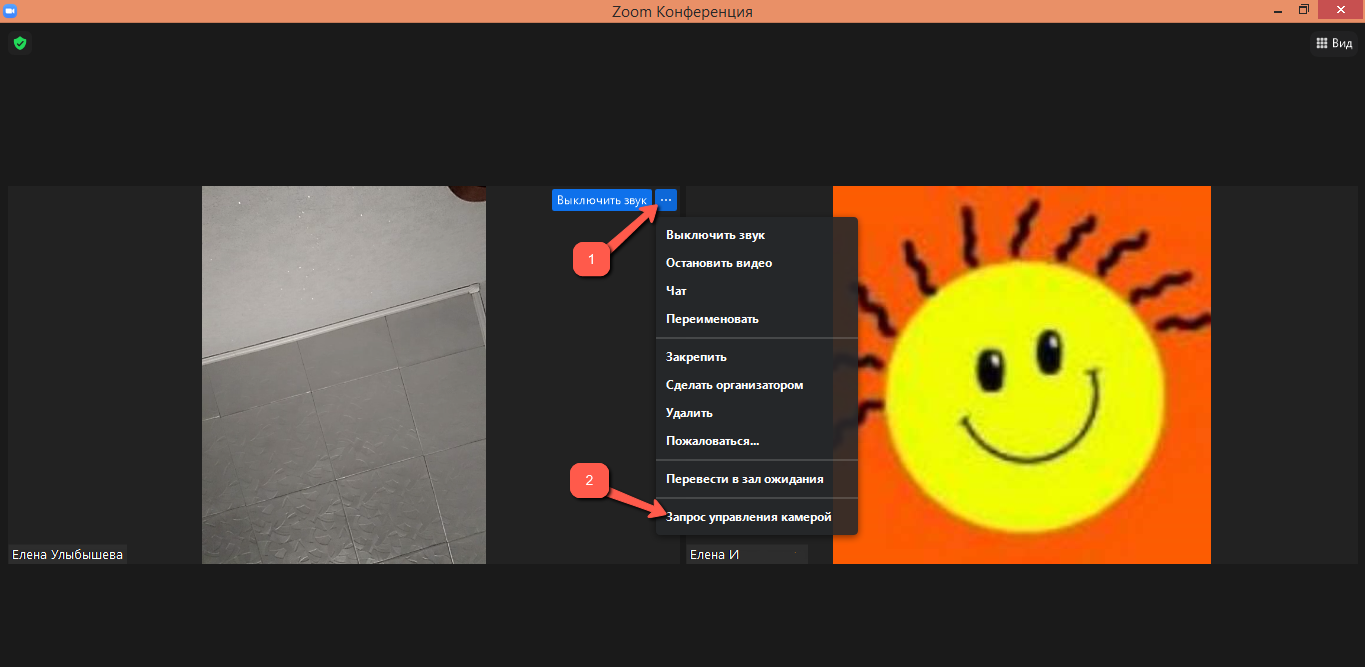
Task: Click the three-dots more options button
Action: coord(666,200)
